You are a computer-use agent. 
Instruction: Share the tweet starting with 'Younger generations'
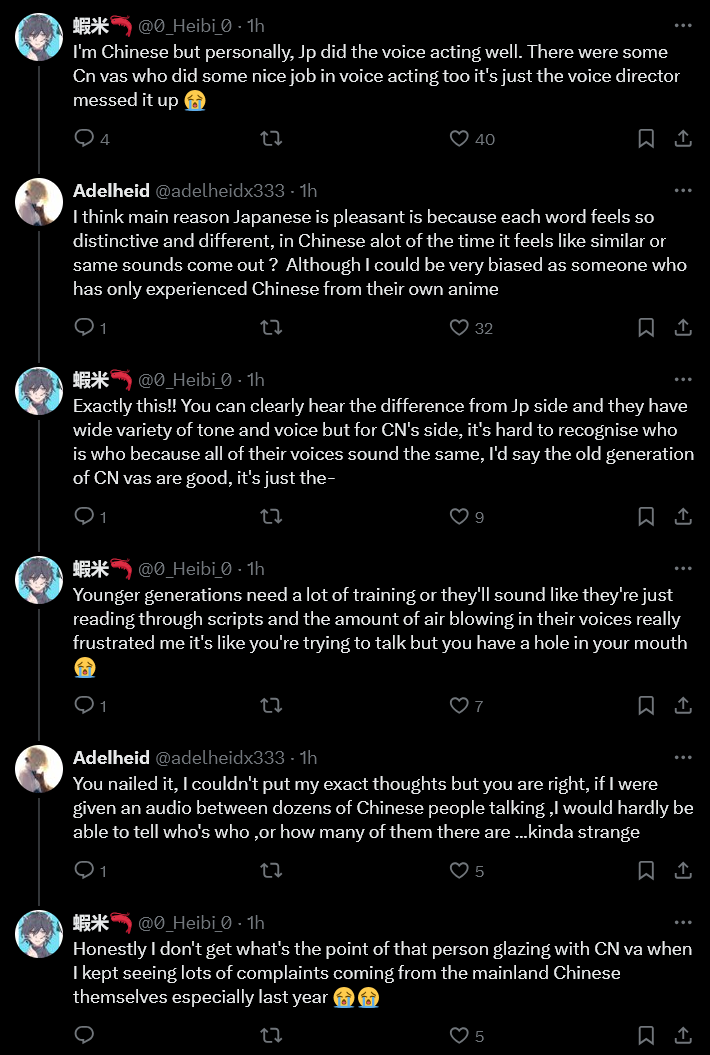click(683, 706)
